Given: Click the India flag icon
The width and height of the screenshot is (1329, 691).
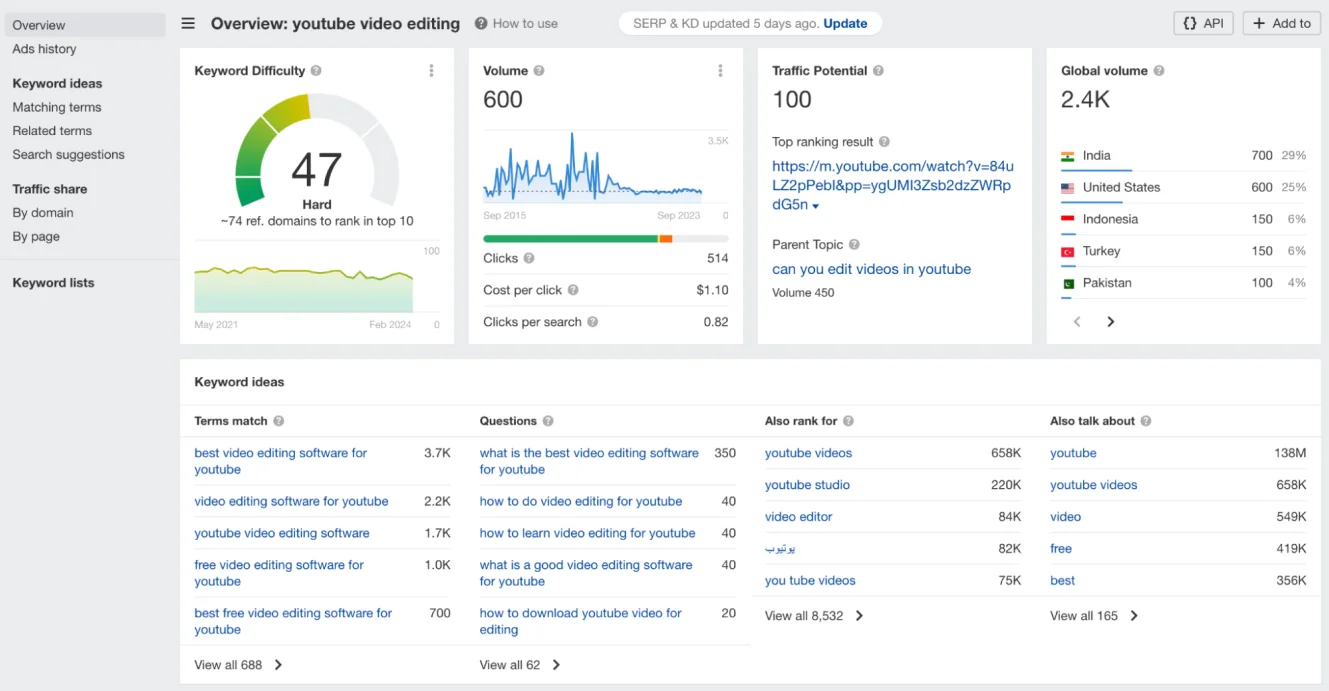Looking at the screenshot, I should pyautogui.click(x=1068, y=156).
